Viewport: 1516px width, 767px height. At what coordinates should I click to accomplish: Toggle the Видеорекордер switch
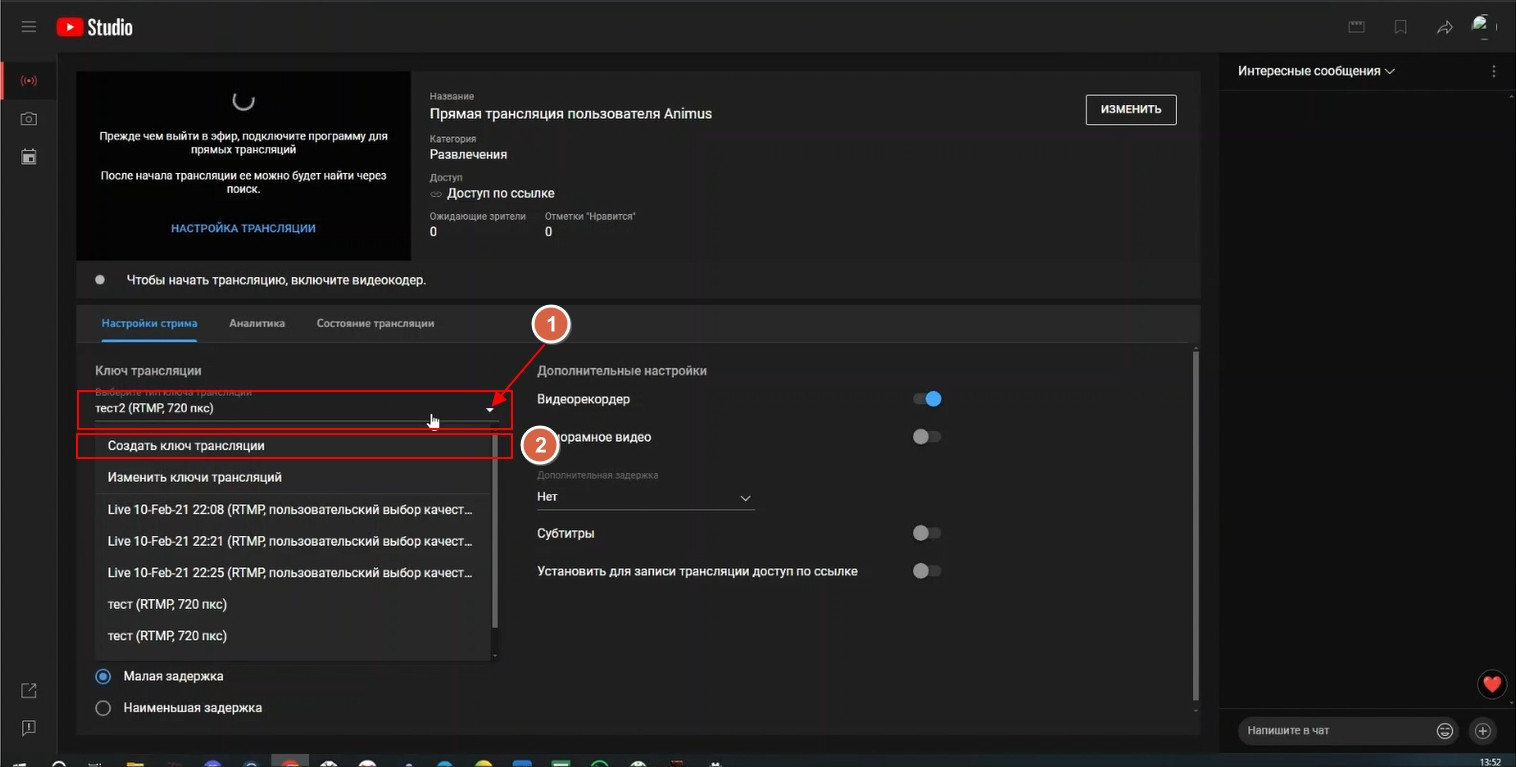coord(927,399)
